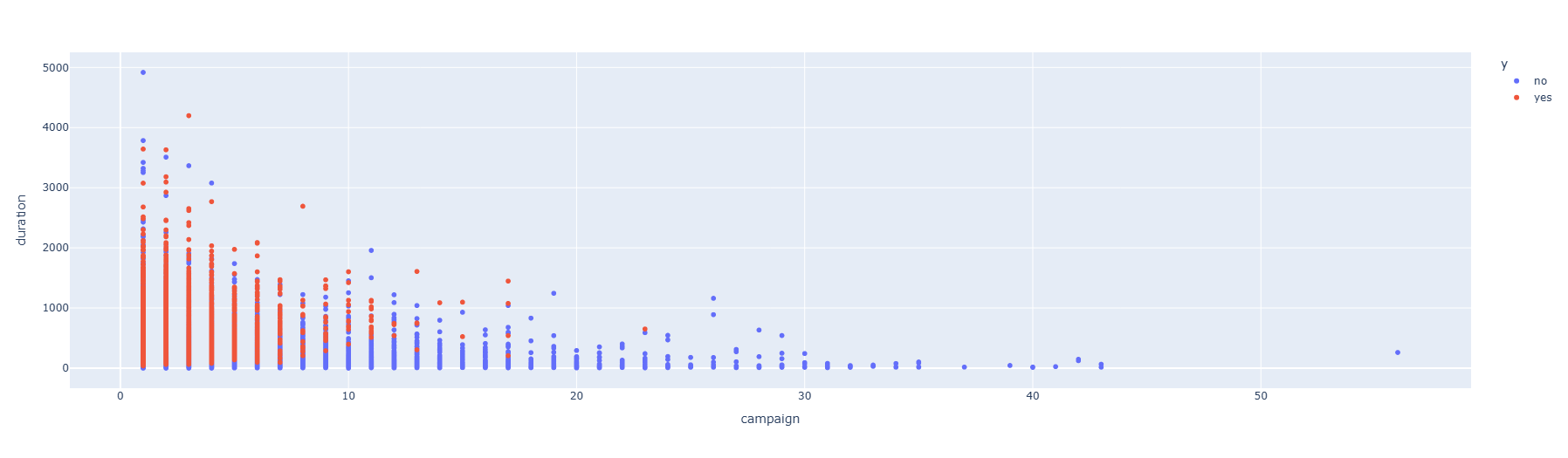The height and width of the screenshot is (458, 1568).
Task: Click the blue marker beside 'no' in legend
Action: tap(1516, 81)
